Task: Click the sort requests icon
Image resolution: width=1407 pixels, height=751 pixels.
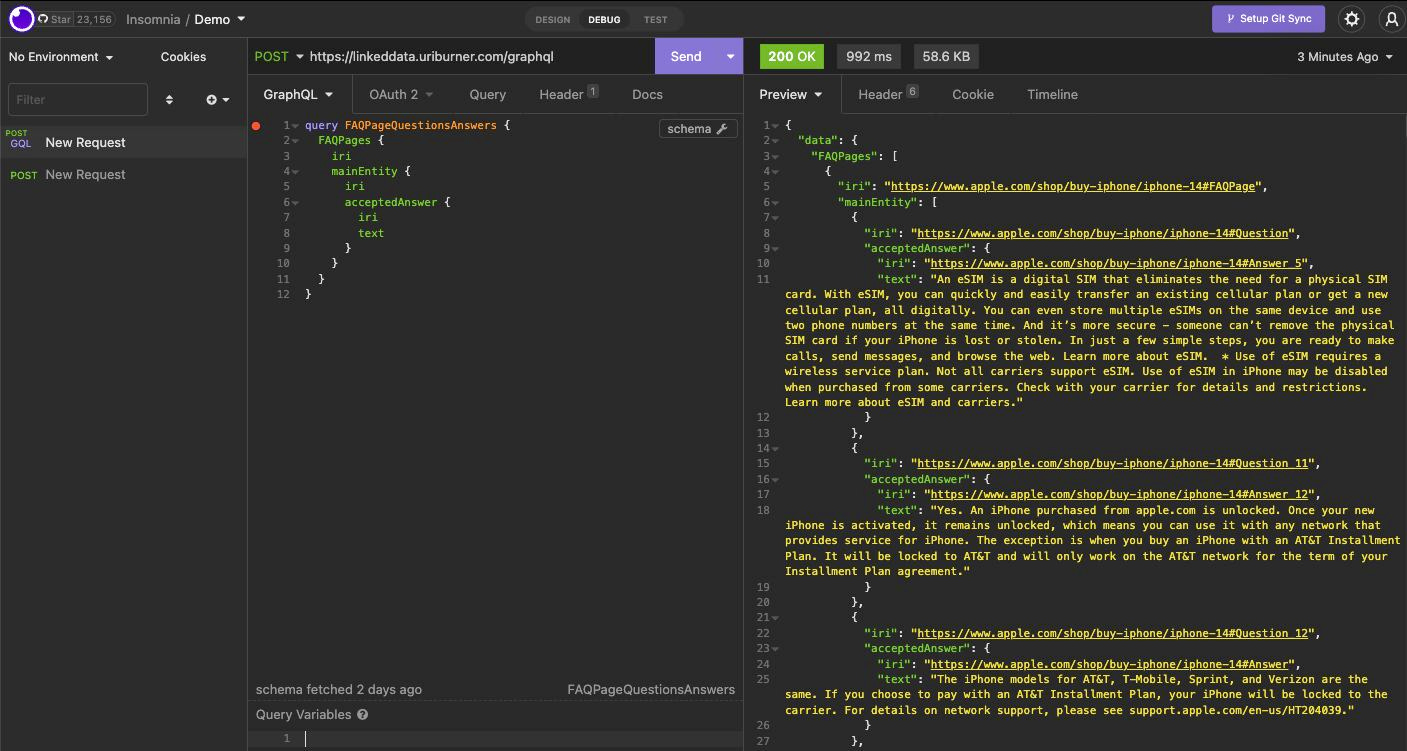Action: [x=169, y=100]
